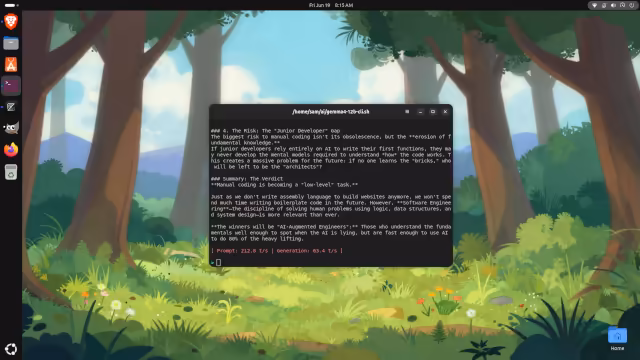Open the Zed editor dock icon

point(11,107)
